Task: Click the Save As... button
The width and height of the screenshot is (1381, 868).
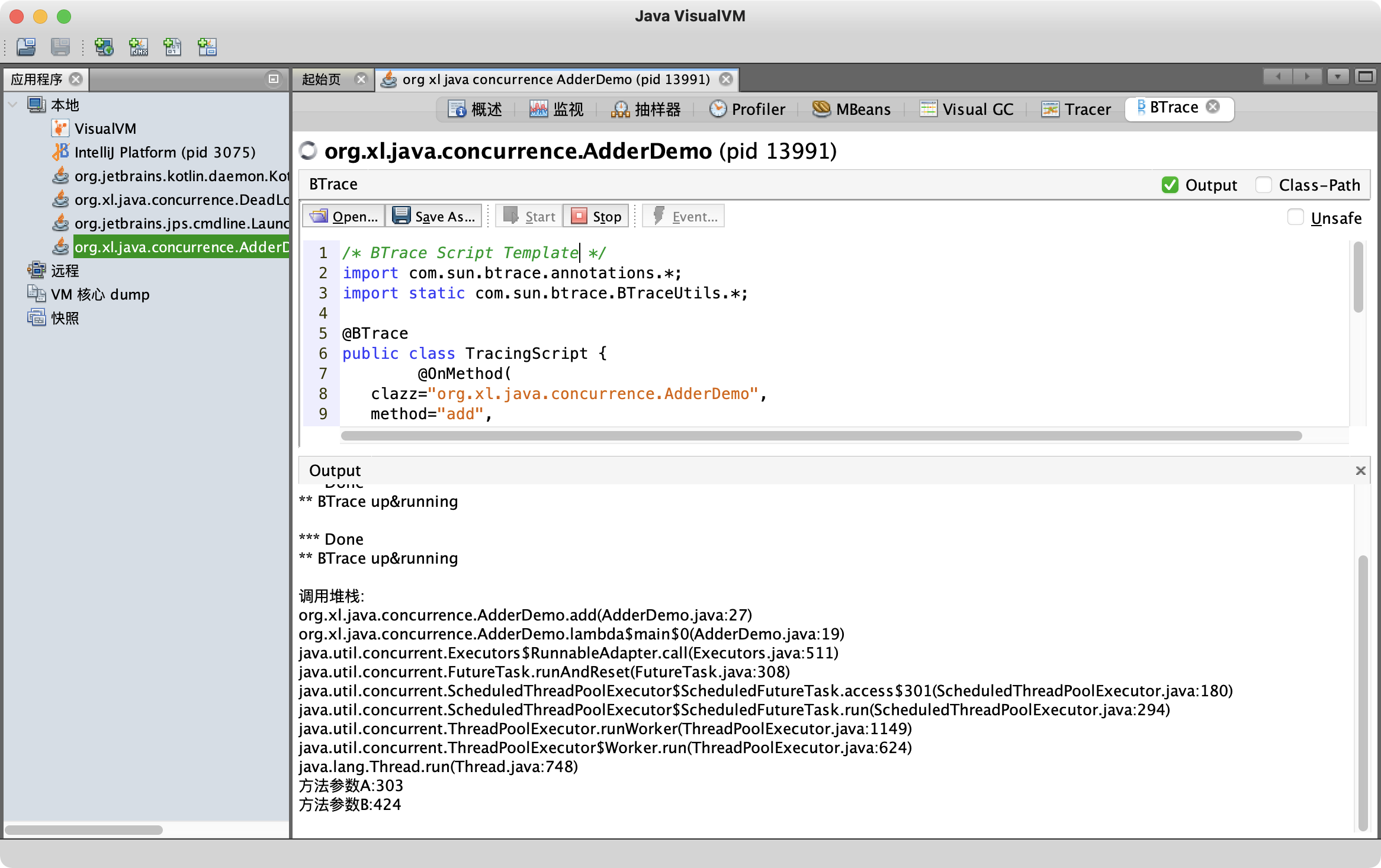Action: point(433,216)
